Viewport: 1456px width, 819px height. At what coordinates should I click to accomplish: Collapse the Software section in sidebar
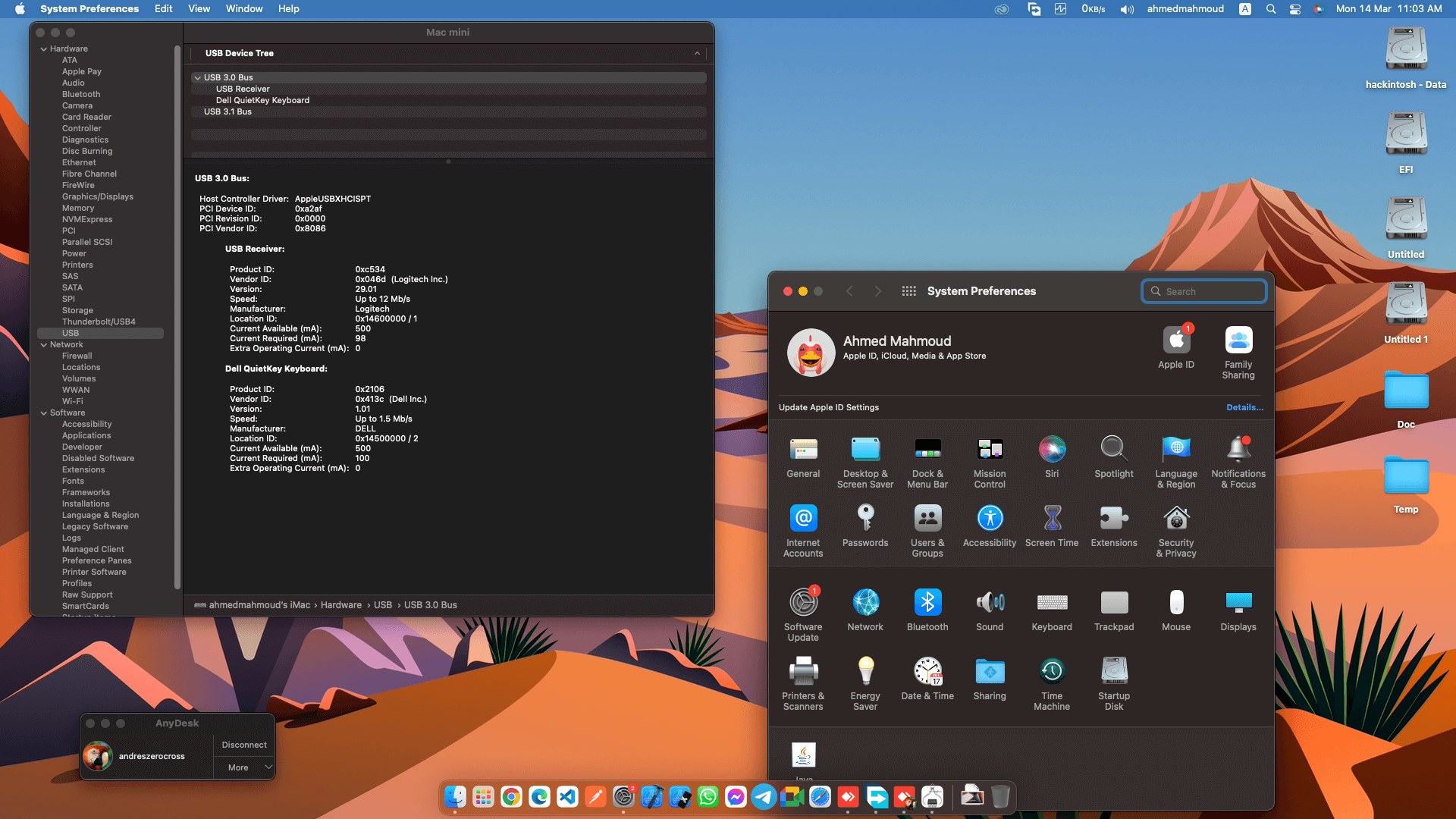tap(44, 413)
